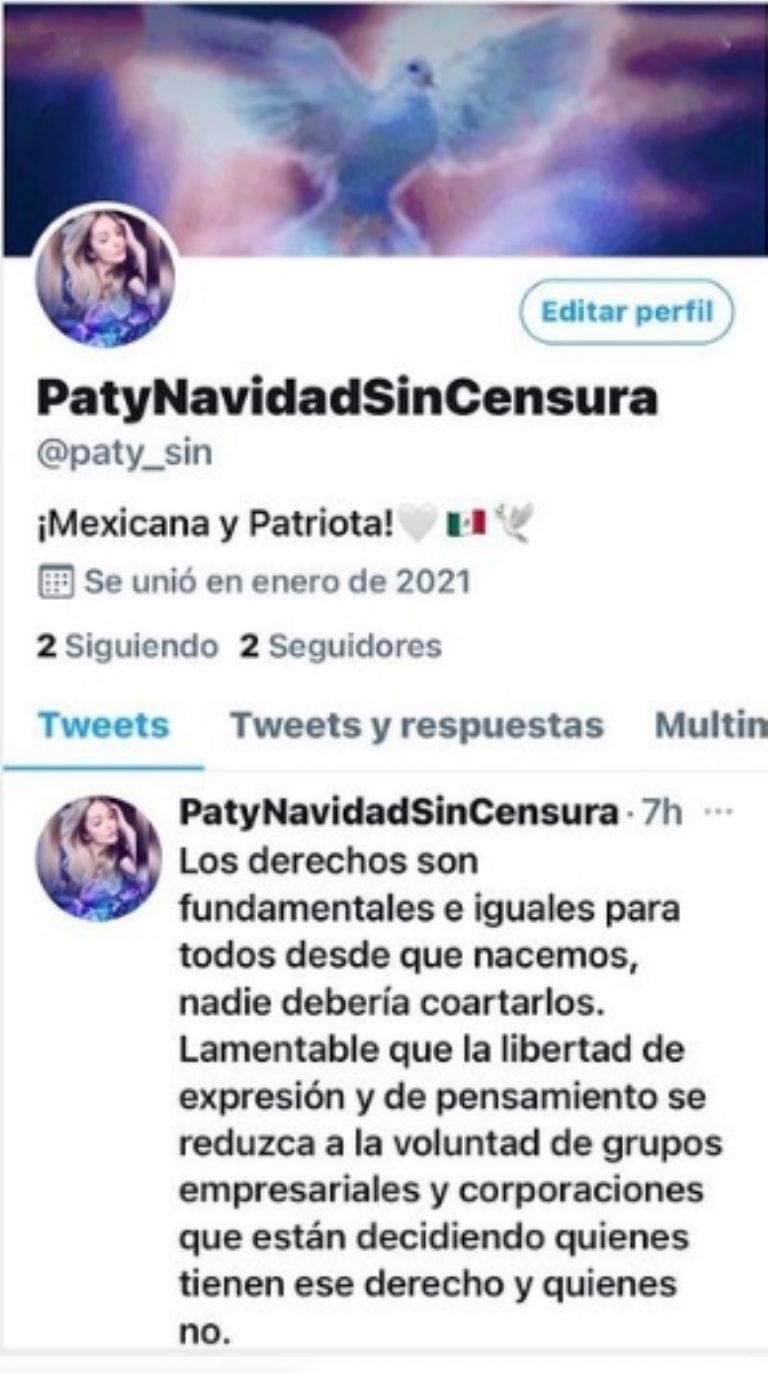
Task: Select the Tweets tab
Action: click(x=103, y=726)
